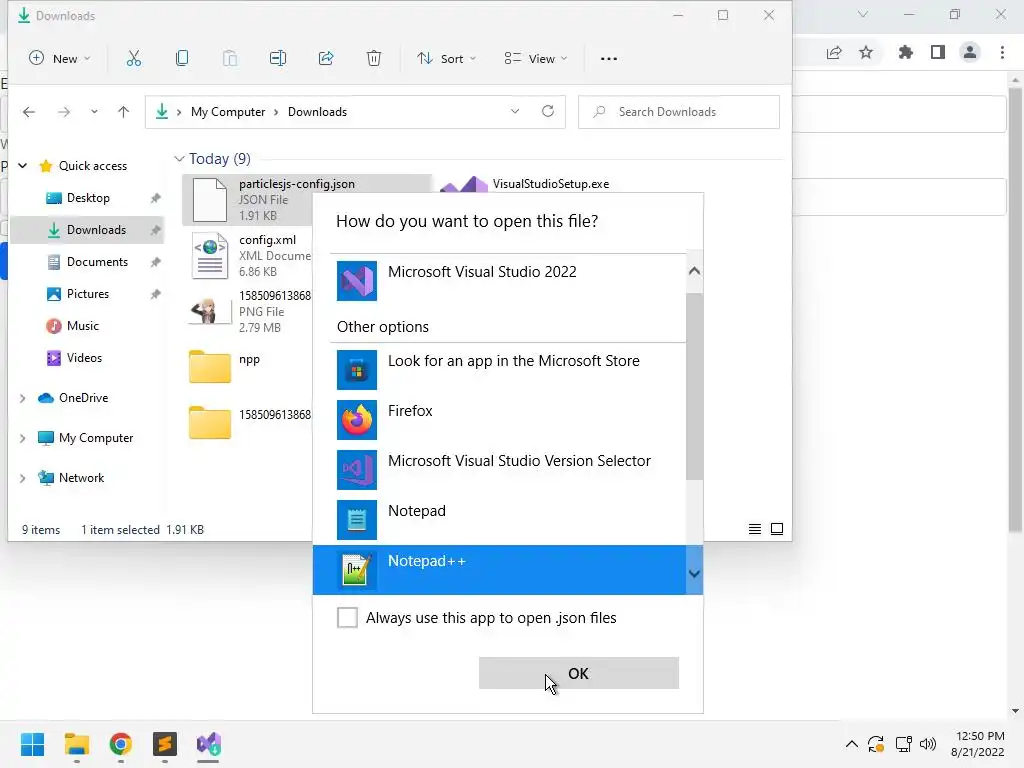Go back with the left arrow

tap(29, 112)
